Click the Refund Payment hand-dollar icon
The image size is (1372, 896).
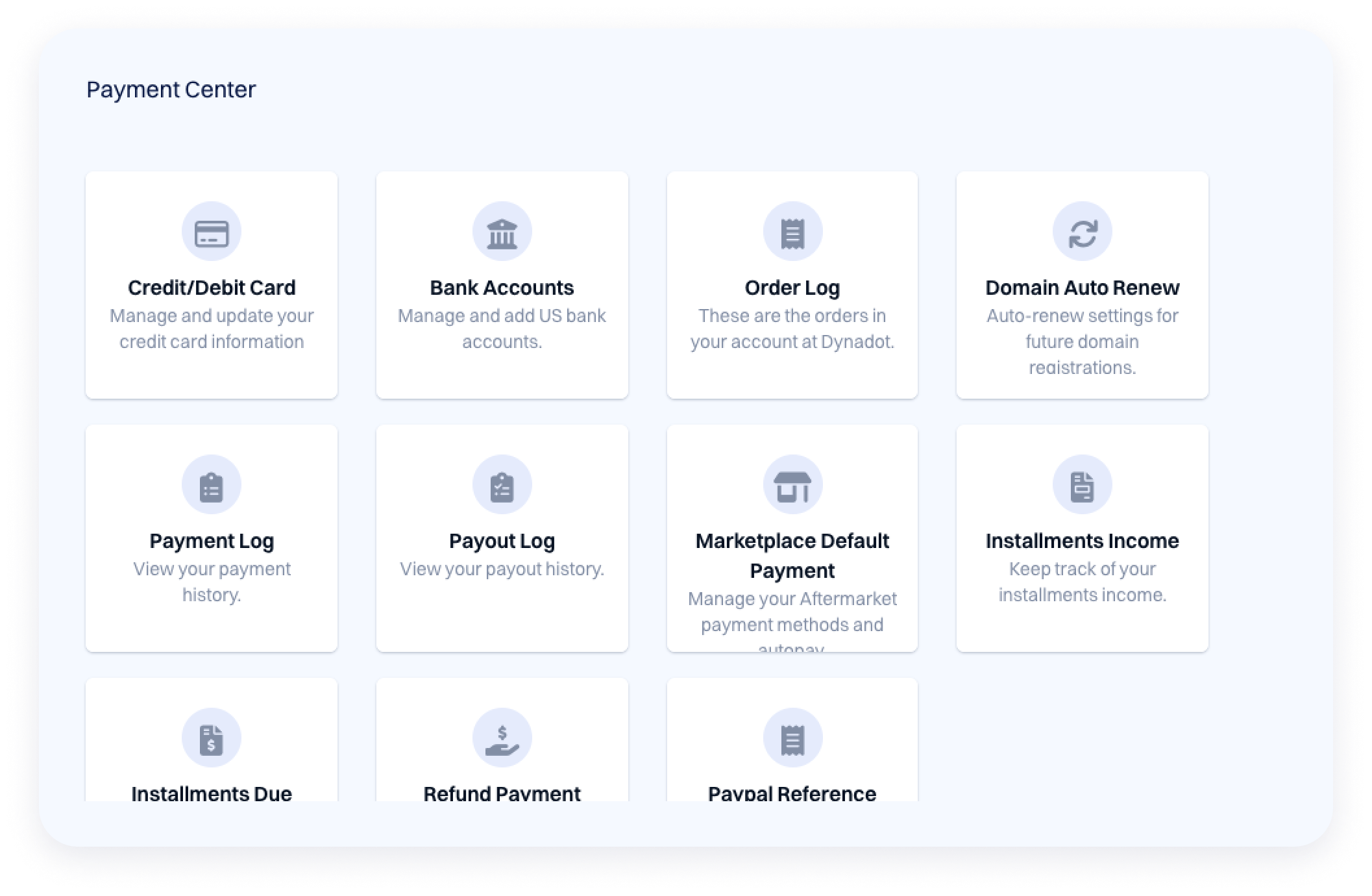pyautogui.click(x=502, y=738)
